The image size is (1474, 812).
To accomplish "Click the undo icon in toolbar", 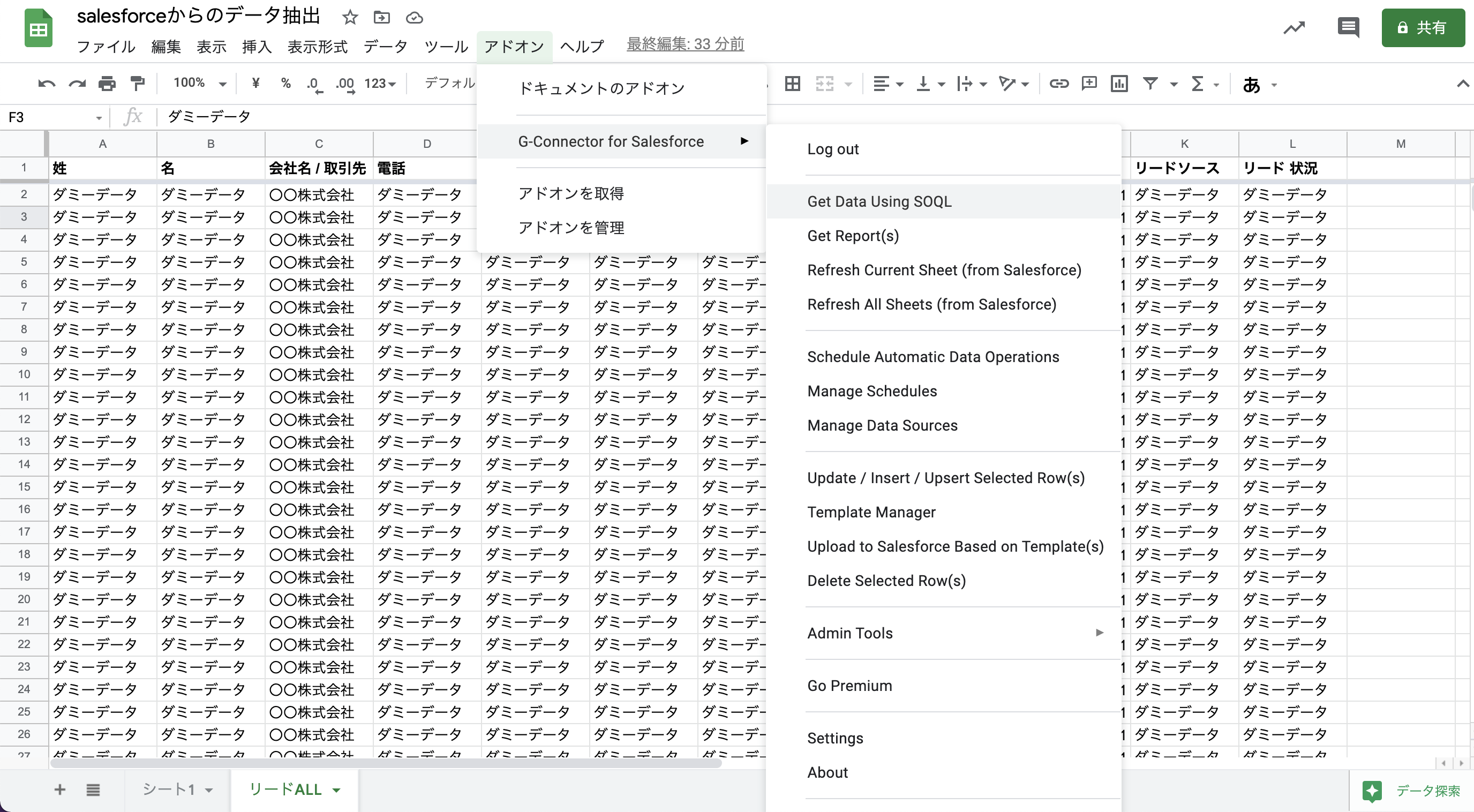I will click(x=47, y=84).
